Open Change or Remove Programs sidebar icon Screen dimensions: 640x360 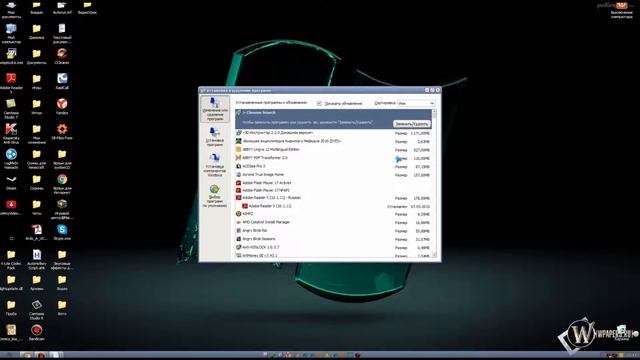[x=215, y=109]
